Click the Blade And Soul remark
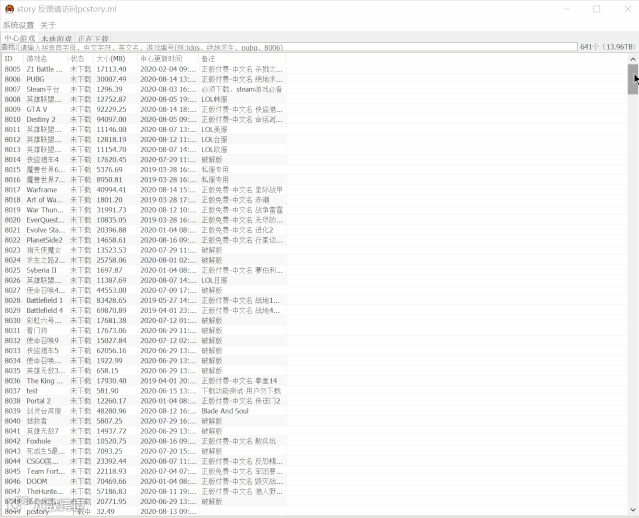Screen dimensions: 639x518 coord(225,411)
